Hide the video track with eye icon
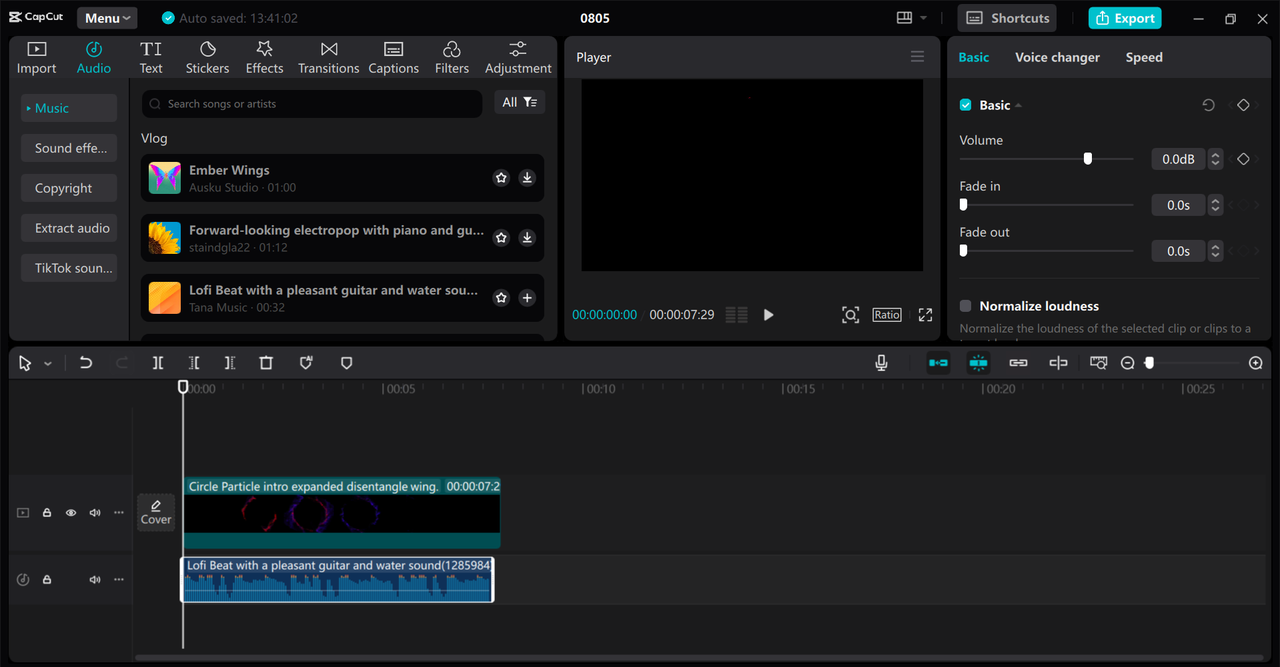Viewport: 1280px width, 667px height. click(x=71, y=513)
